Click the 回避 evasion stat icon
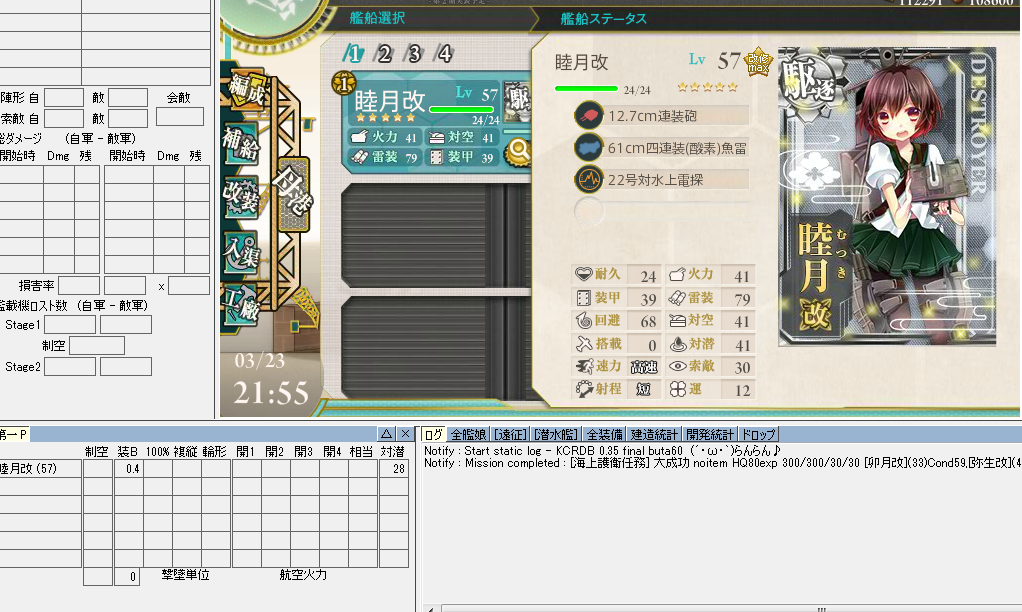The image size is (1022, 612). (x=583, y=321)
